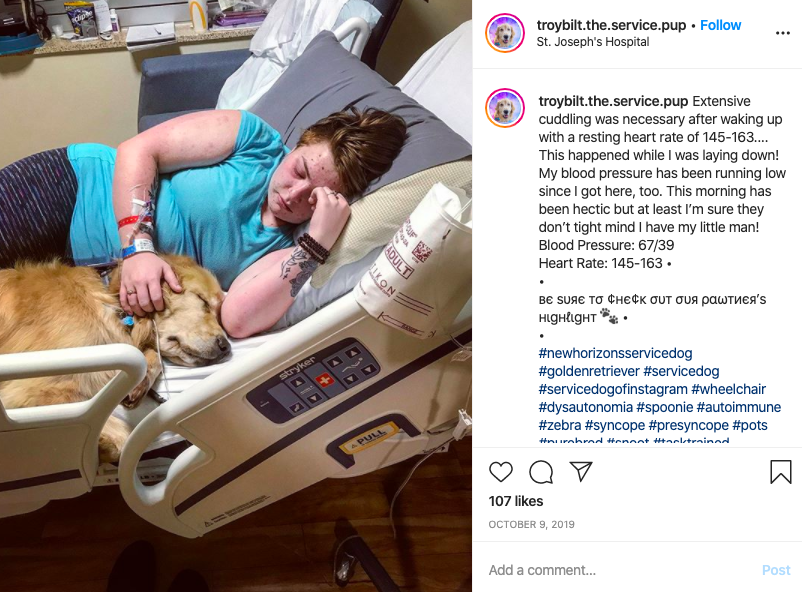Share post using the paper plane icon
The width and height of the screenshot is (802, 592).
581,471
